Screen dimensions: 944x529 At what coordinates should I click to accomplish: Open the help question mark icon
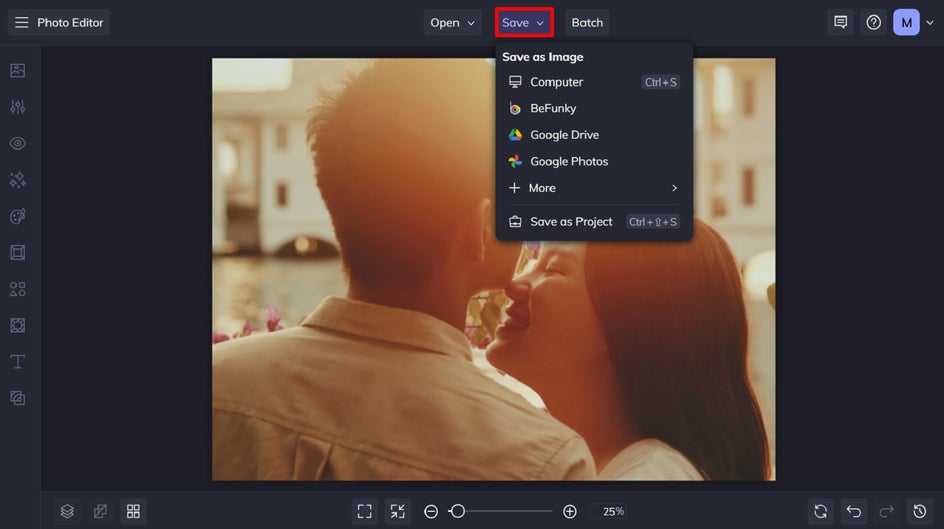point(873,22)
